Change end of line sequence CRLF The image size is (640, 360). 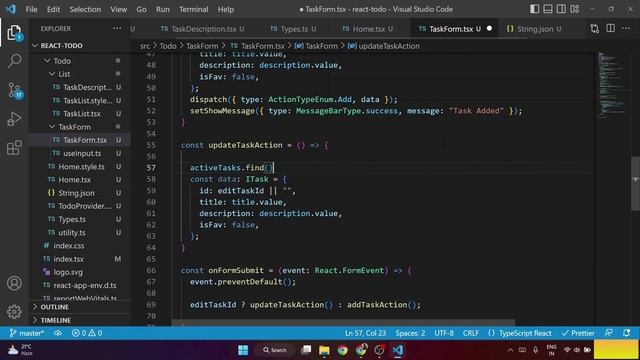click(471, 333)
